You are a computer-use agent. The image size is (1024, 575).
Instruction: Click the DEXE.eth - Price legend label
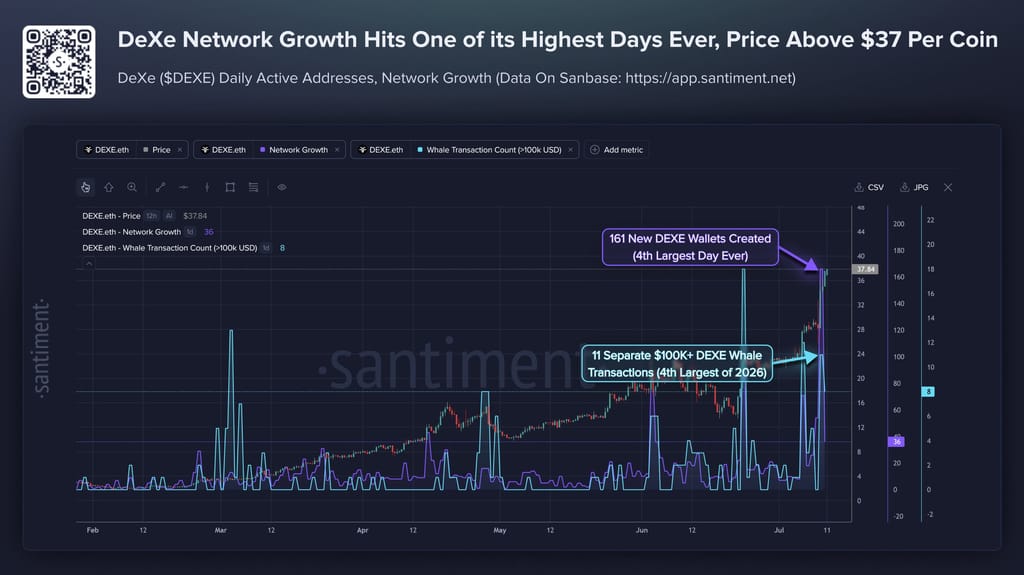pyautogui.click(x=111, y=216)
